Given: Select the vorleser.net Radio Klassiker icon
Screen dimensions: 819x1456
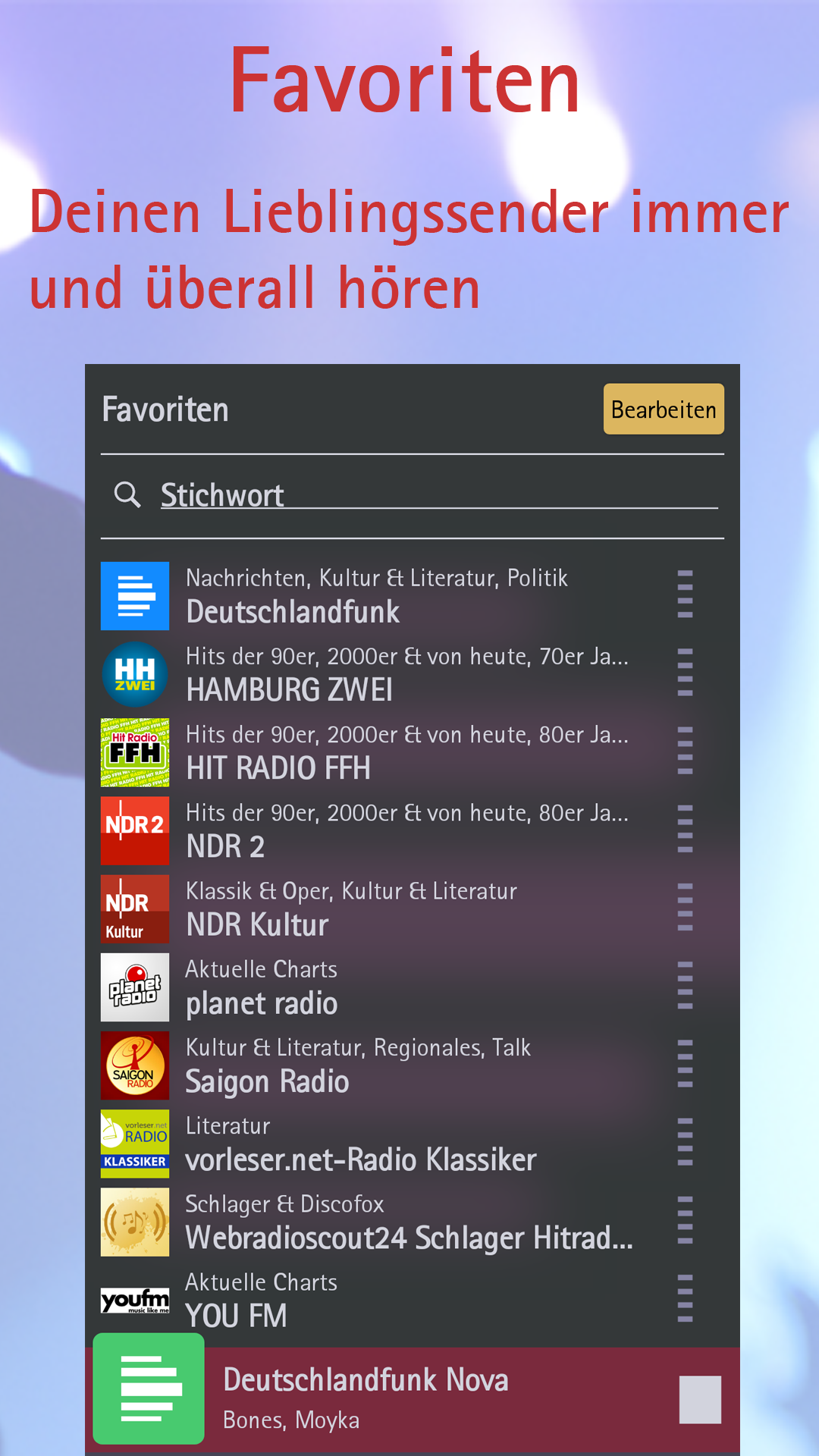Looking at the screenshot, I should tap(135, 1144).
